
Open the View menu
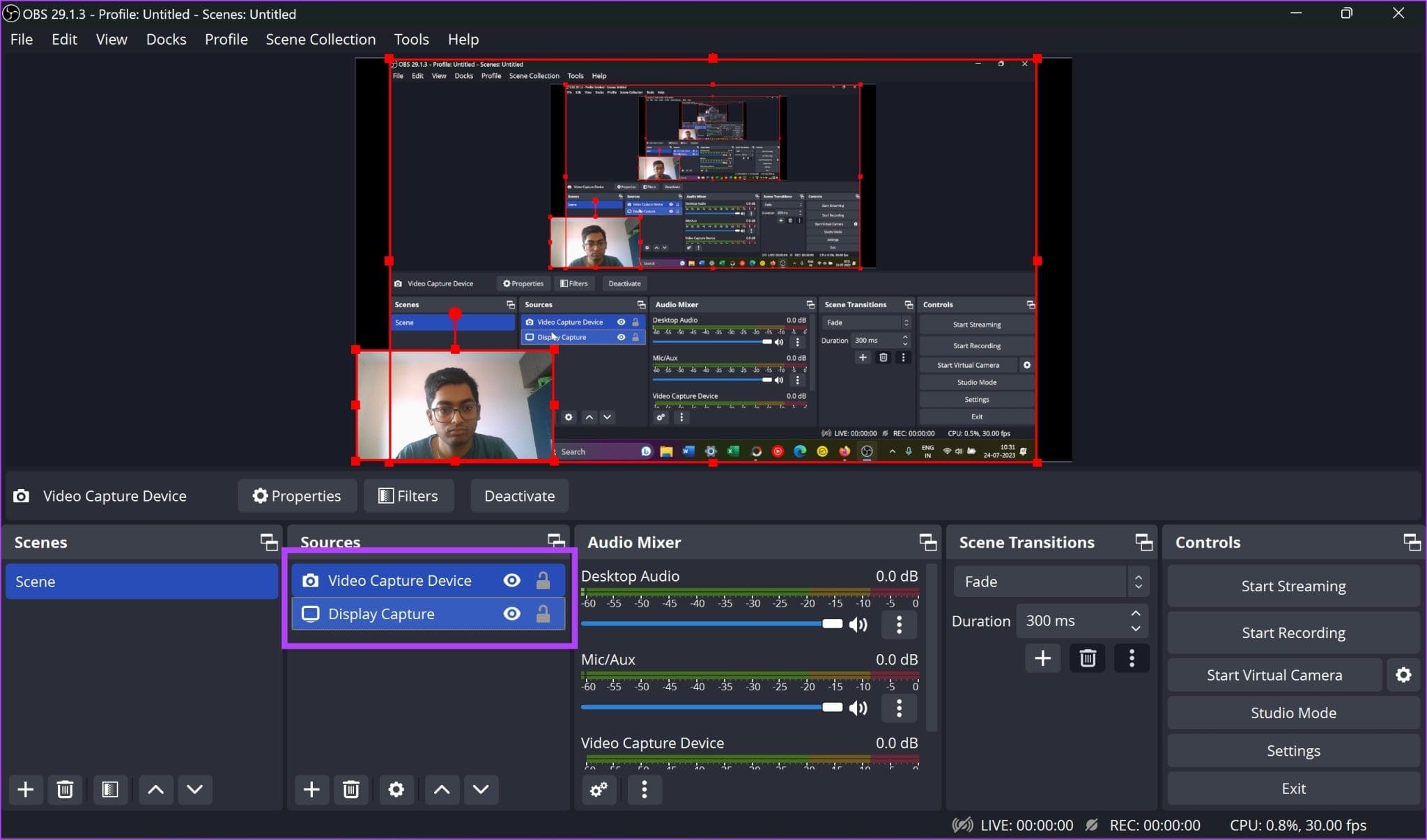click(x=111, y=39)
